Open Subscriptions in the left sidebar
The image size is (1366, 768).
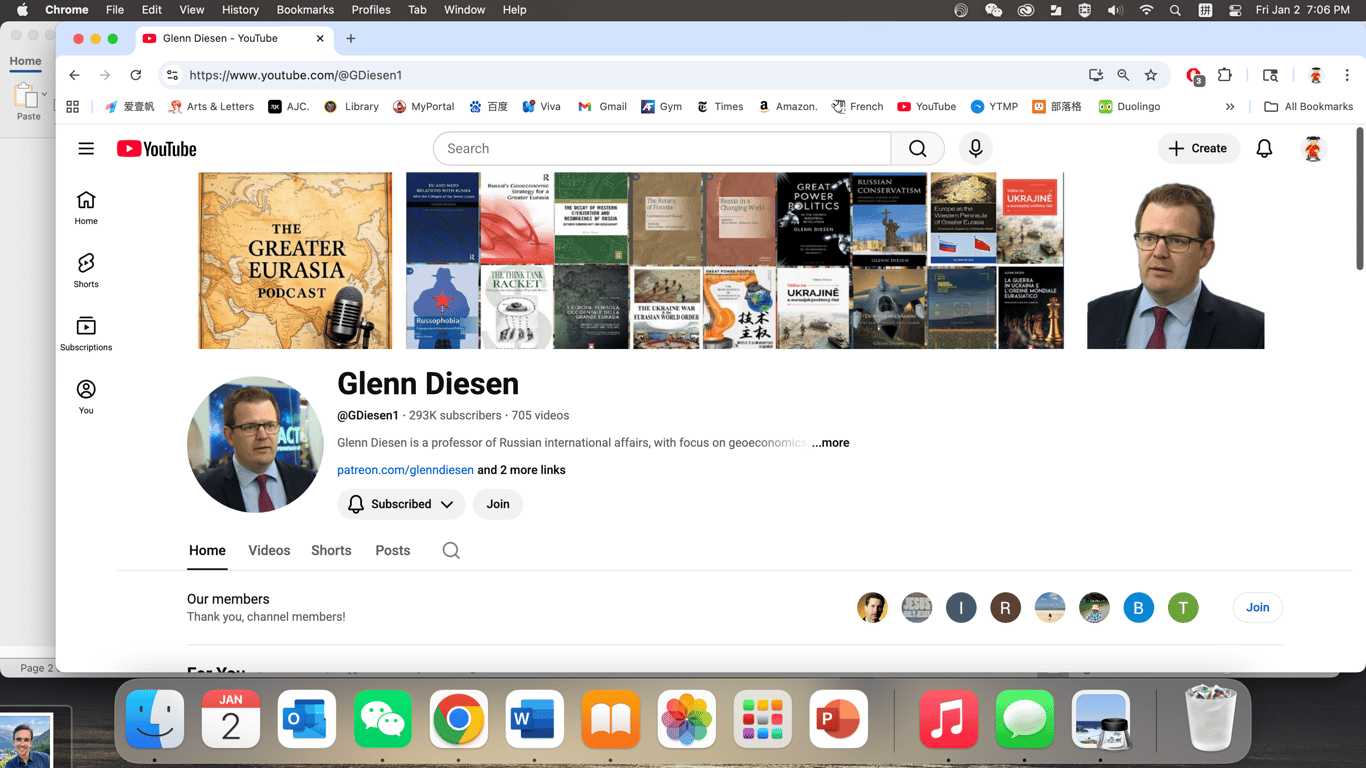coord(86,334)
